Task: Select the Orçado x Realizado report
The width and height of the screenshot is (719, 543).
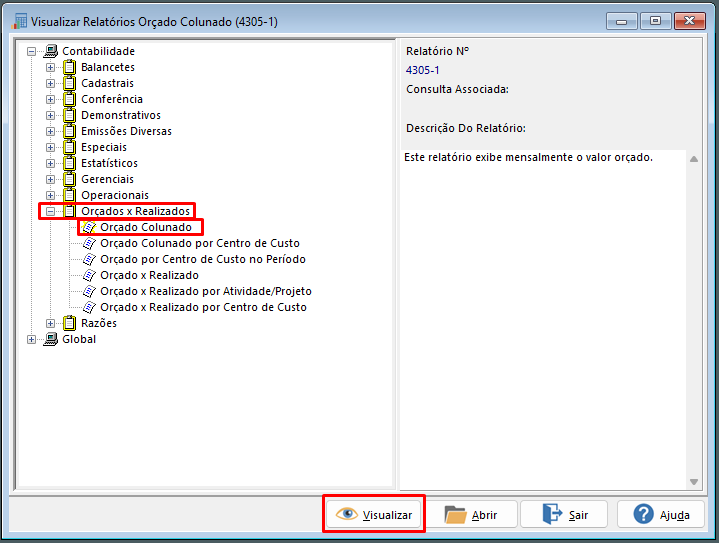Action: [x=149, y=276]
